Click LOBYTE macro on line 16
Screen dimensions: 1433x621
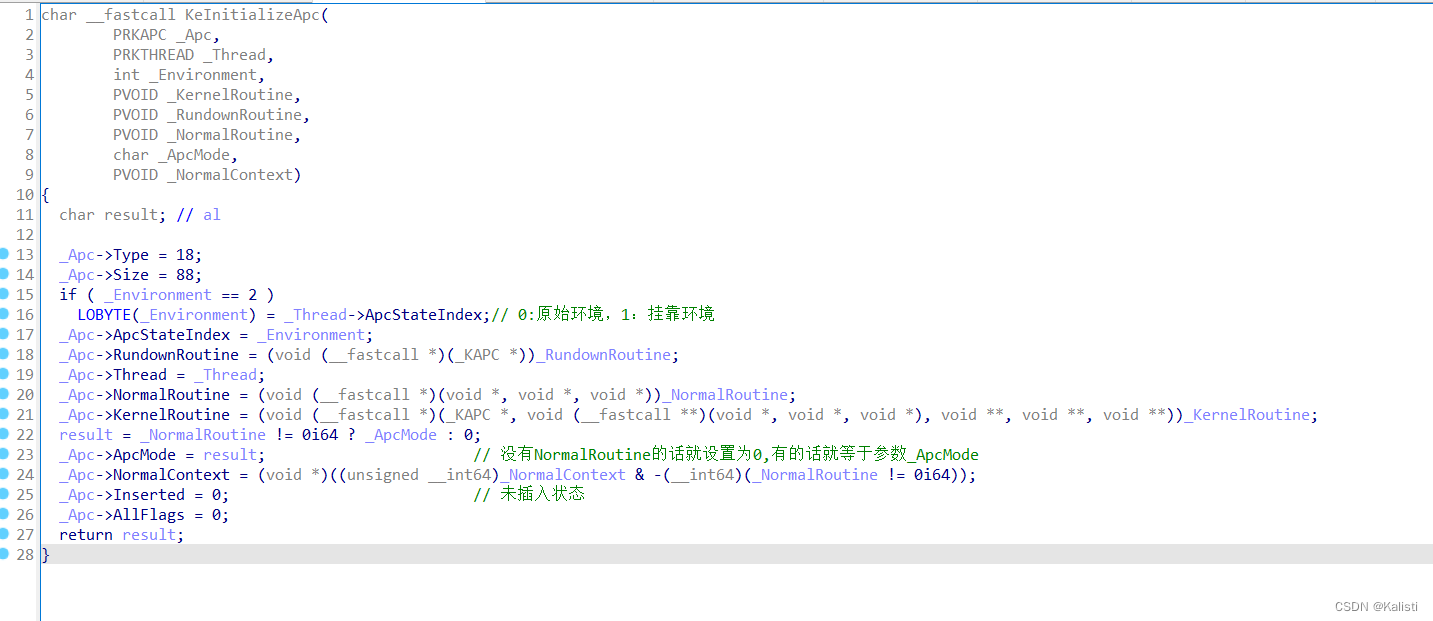tap(104, 315)
